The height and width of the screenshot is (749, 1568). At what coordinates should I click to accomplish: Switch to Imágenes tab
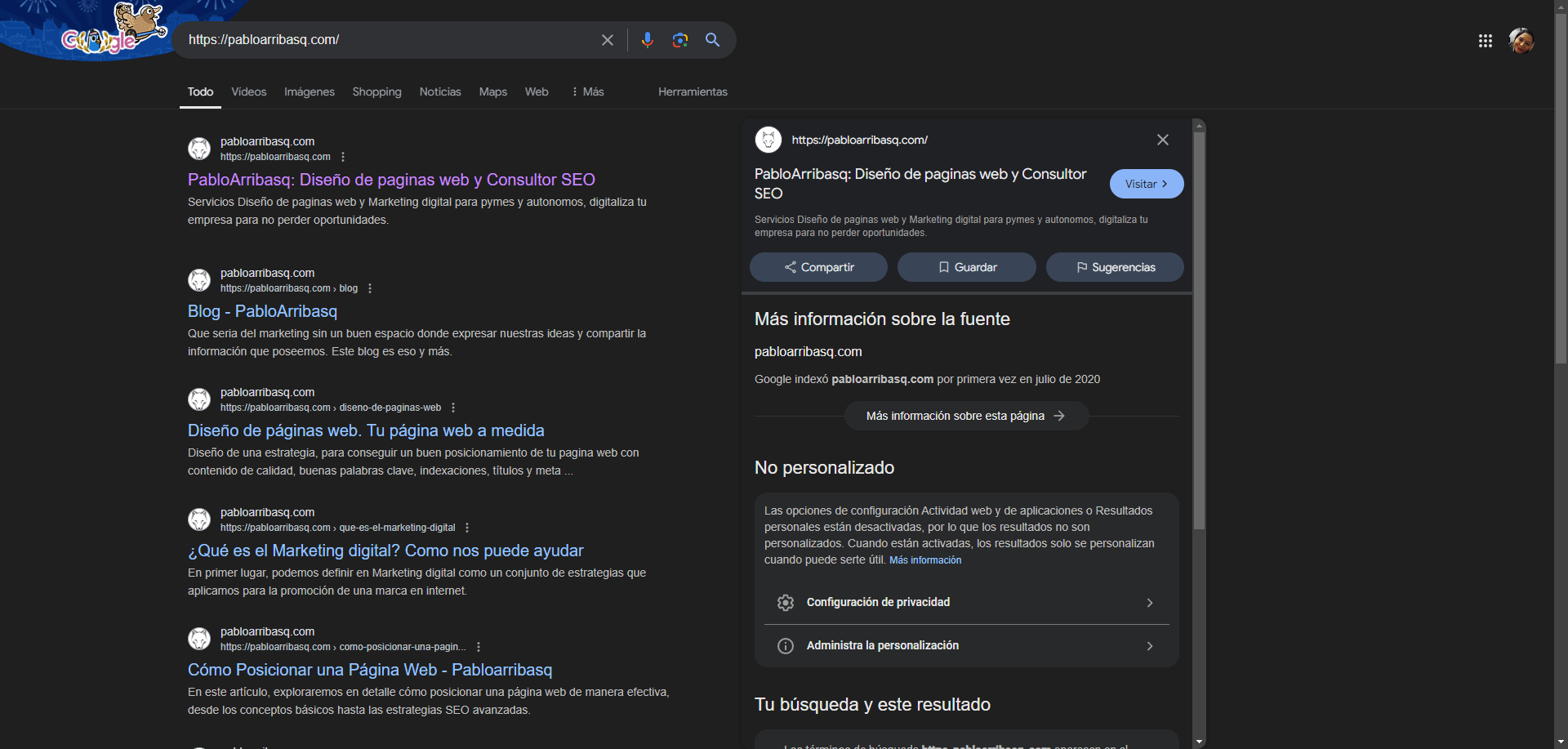[x=310, y=91]
